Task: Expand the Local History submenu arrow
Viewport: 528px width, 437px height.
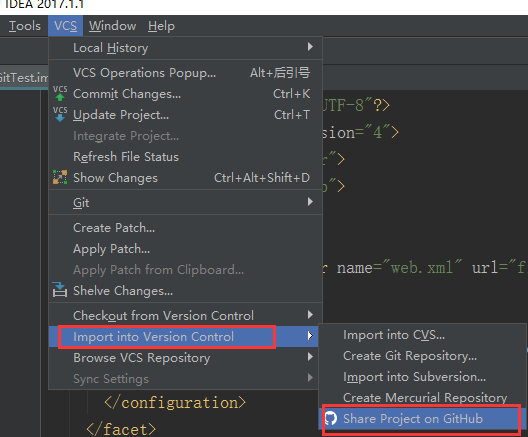Action: tap(310, 46)
